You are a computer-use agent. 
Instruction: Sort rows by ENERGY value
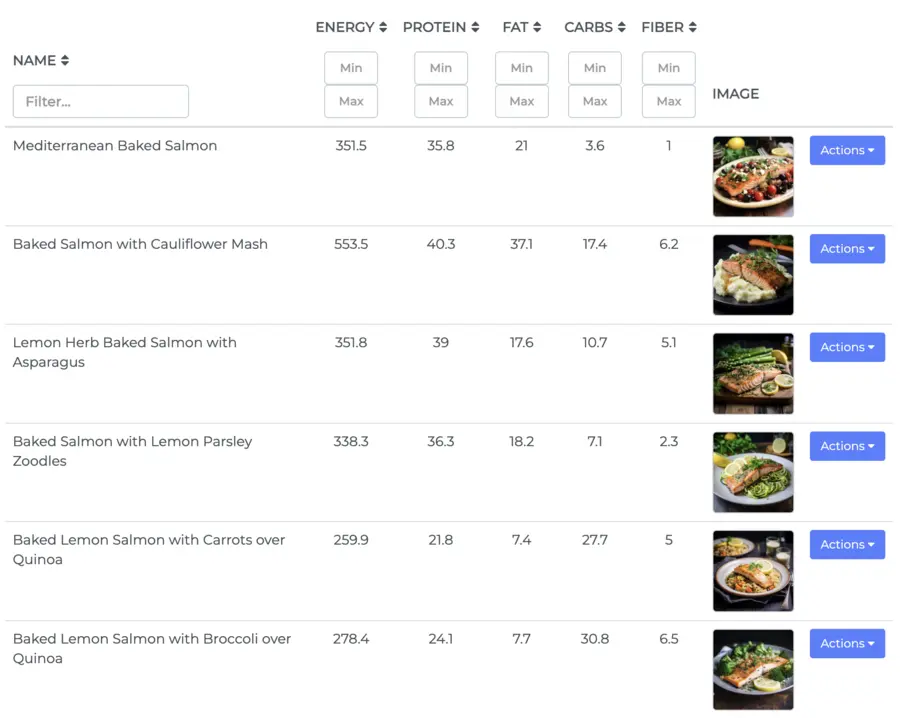pos(351,27)
